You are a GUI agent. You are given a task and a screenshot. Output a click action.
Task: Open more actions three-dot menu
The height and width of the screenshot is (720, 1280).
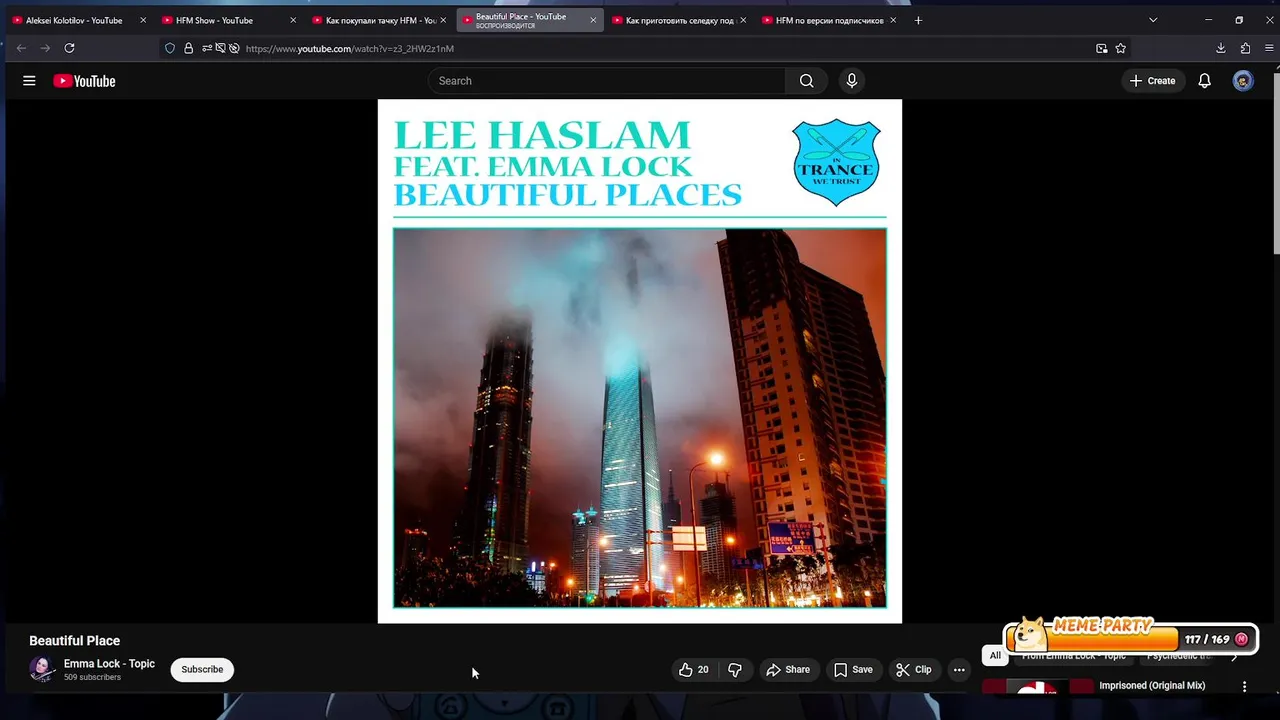point(959,670)
